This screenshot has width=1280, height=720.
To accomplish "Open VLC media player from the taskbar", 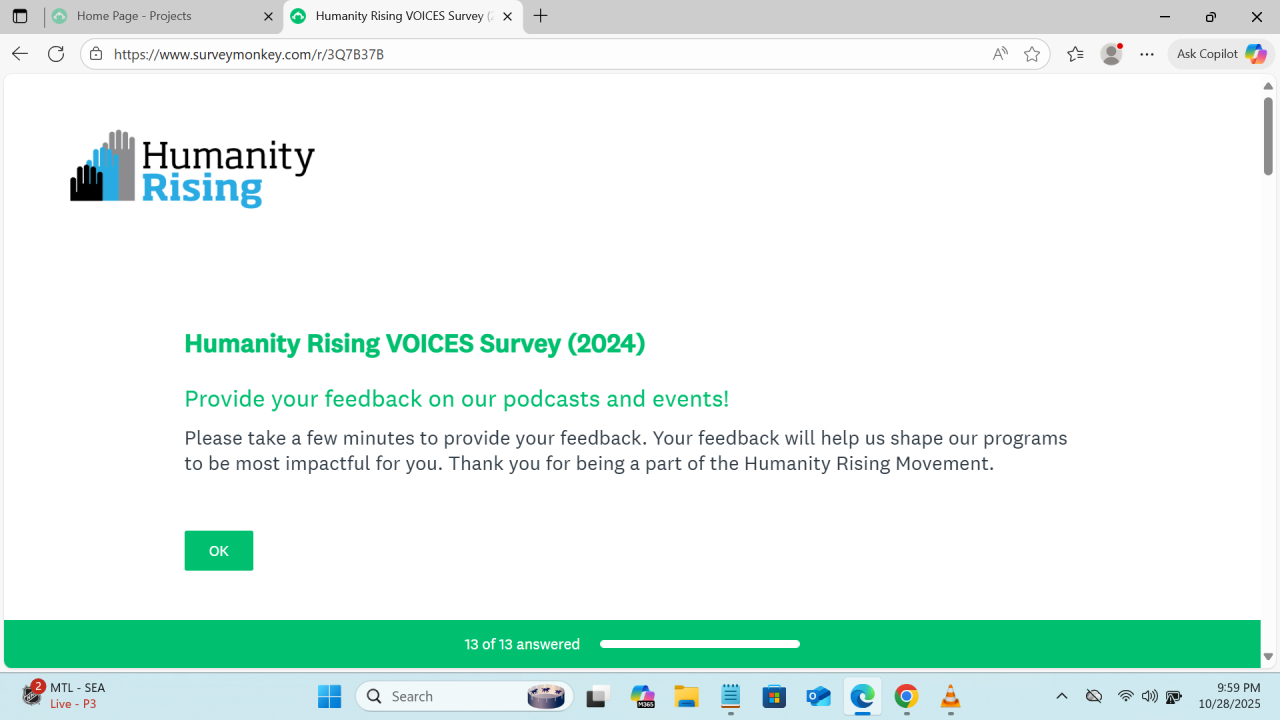I will point(950,696).
